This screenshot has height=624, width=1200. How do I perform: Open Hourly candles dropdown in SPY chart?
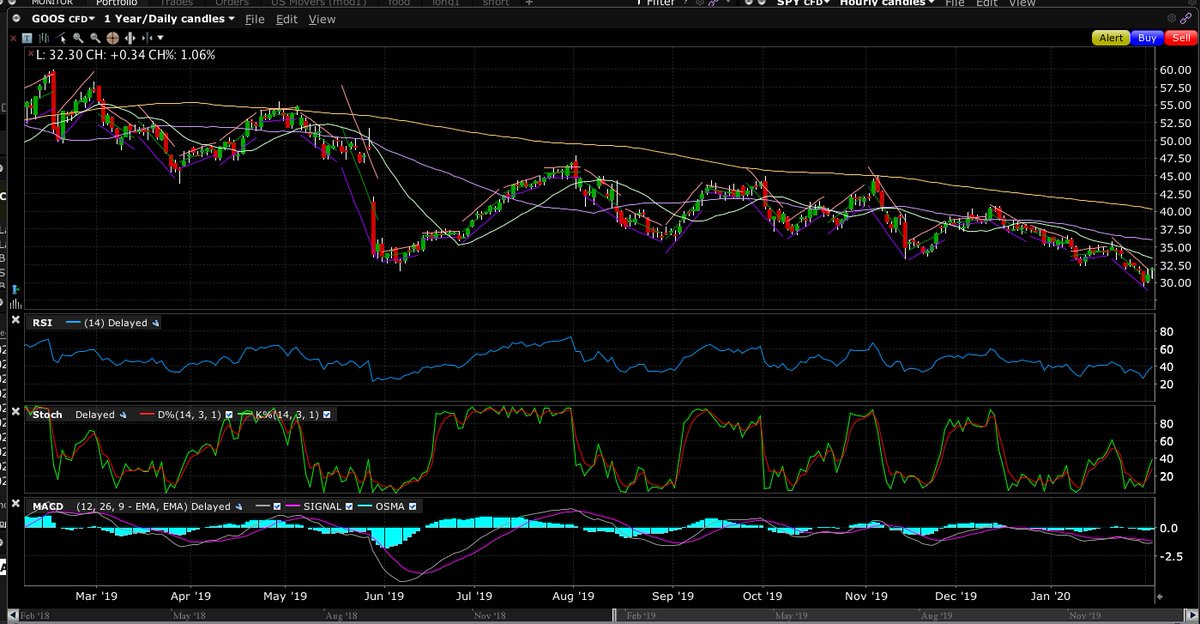tap(887, 3)
